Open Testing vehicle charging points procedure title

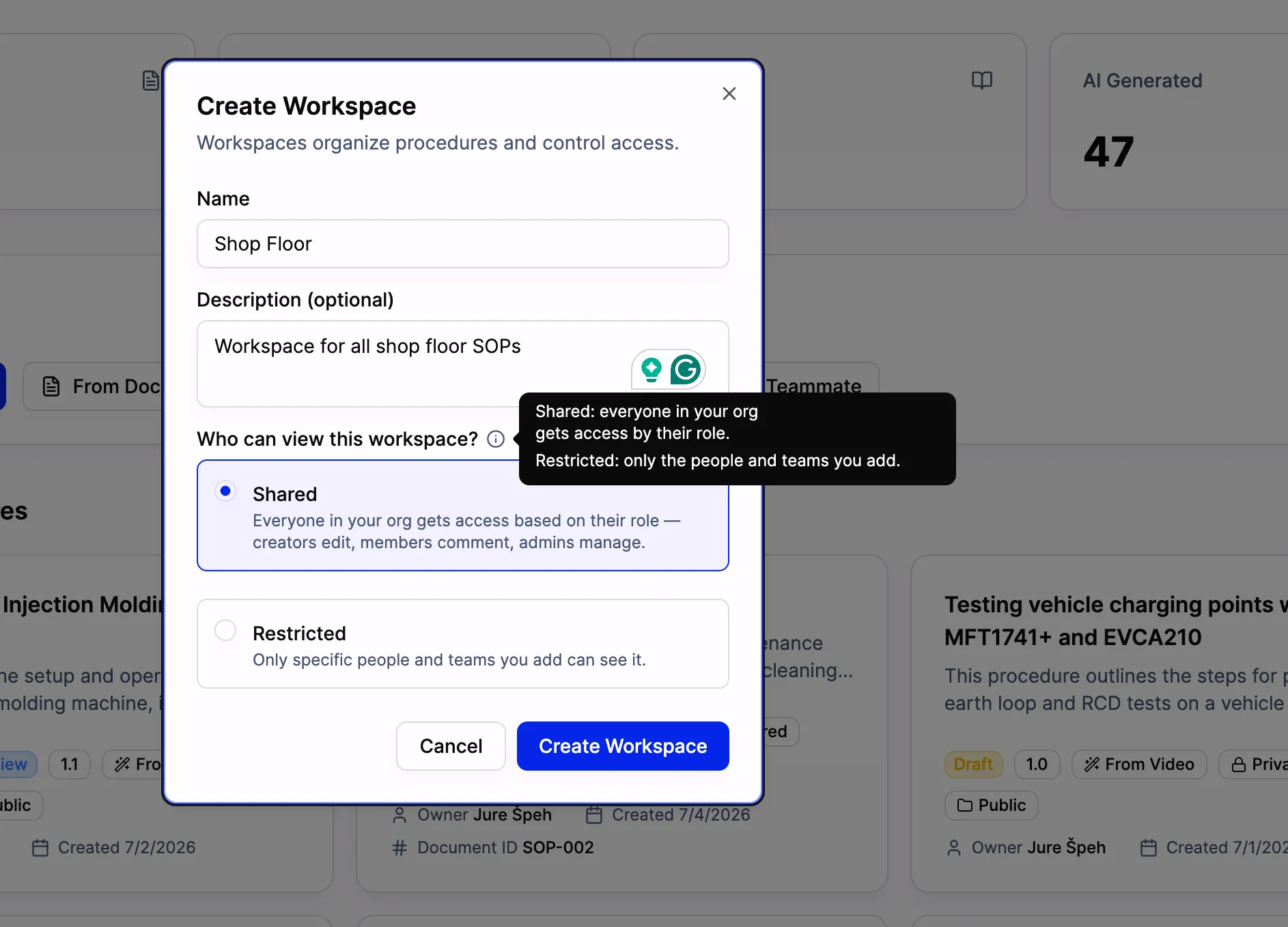1116,621
